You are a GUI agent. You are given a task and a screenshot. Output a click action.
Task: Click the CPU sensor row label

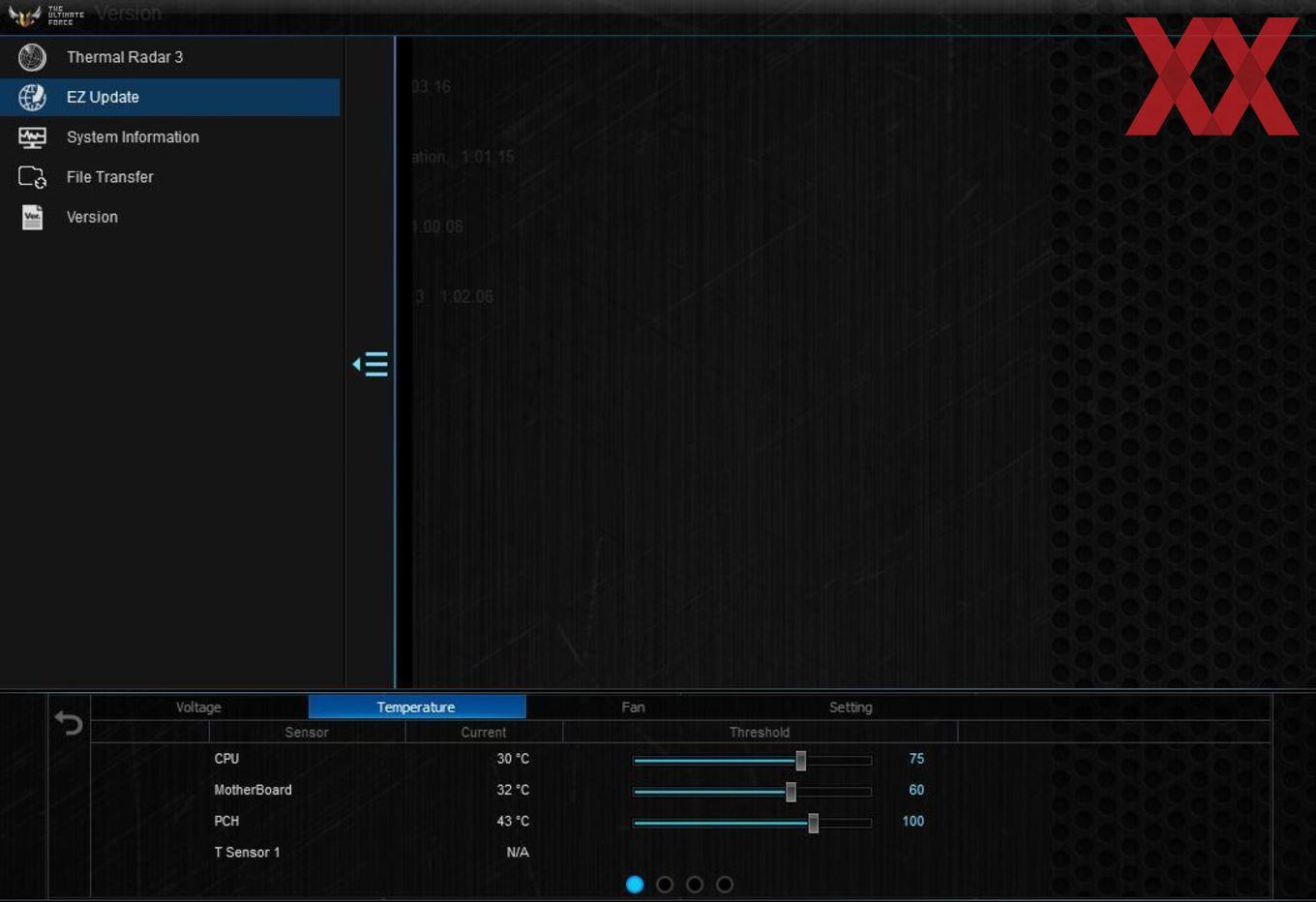[226, 759]
